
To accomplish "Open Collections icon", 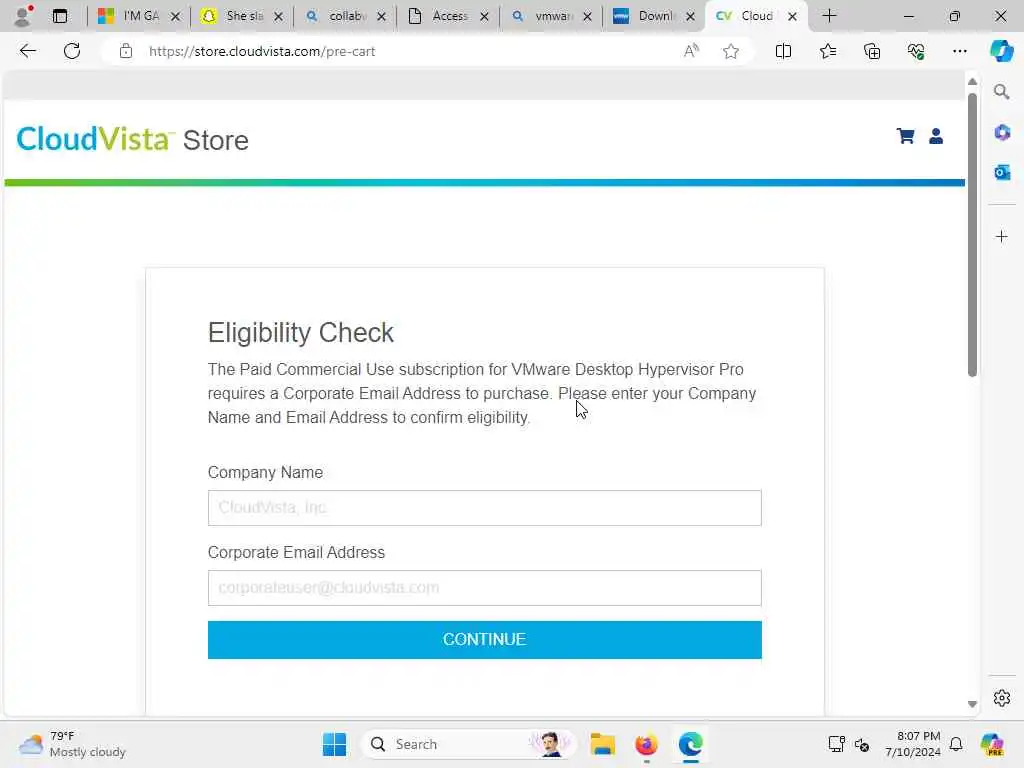I will 872,51.
